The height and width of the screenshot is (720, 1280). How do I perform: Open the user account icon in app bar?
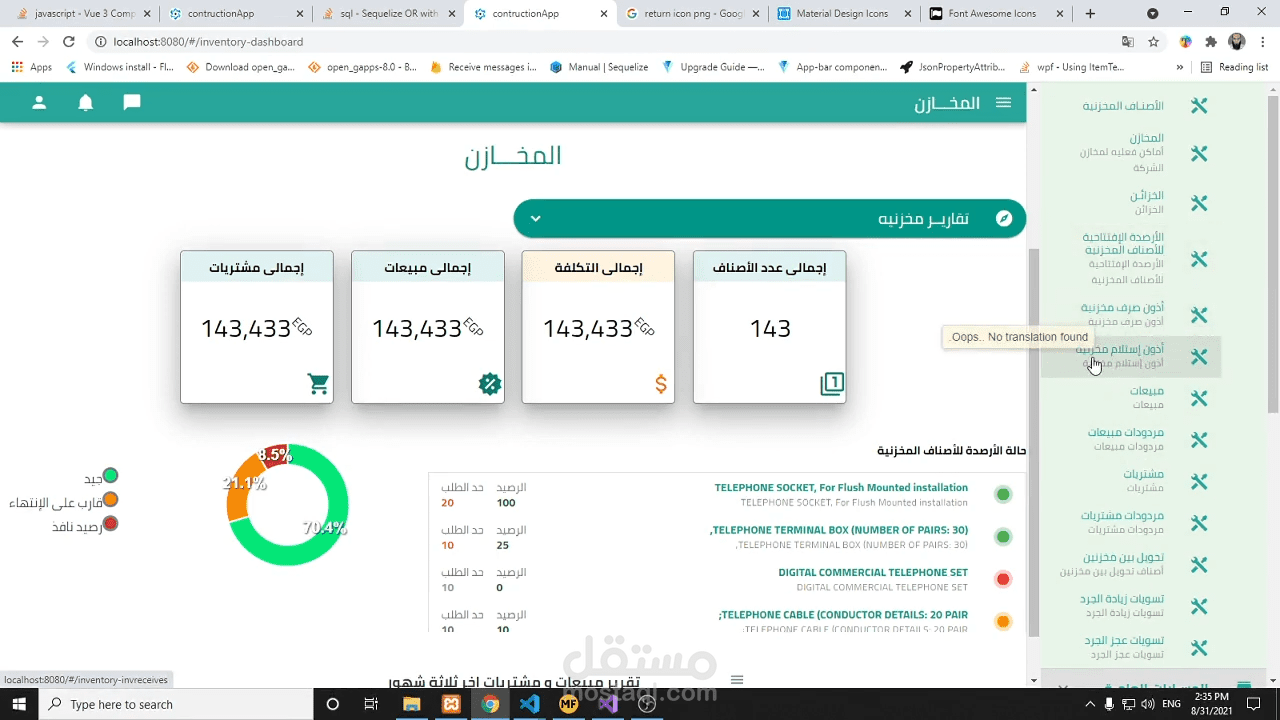click(x=39, y=103)
